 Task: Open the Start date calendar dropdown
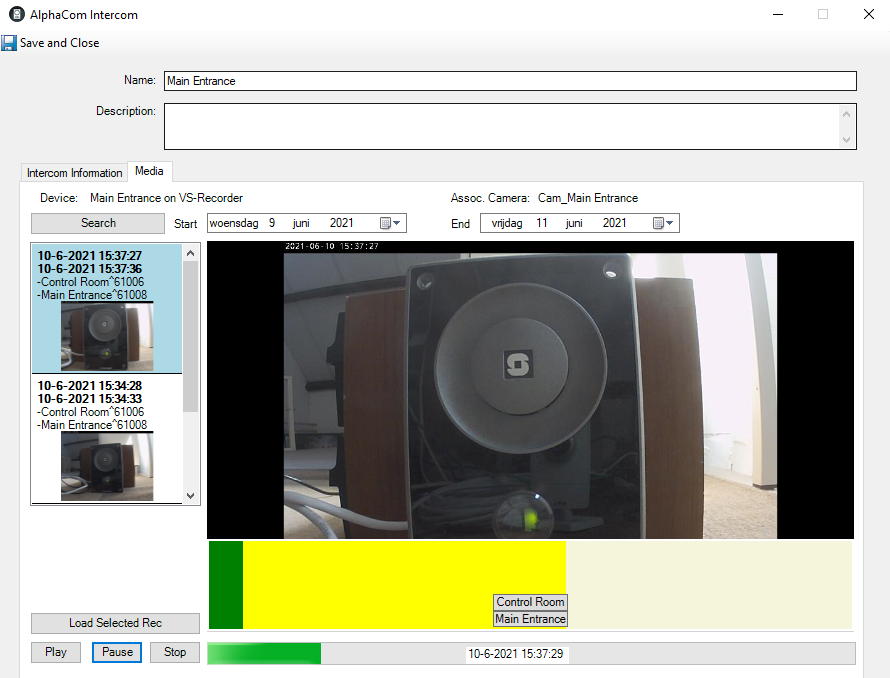391,223
